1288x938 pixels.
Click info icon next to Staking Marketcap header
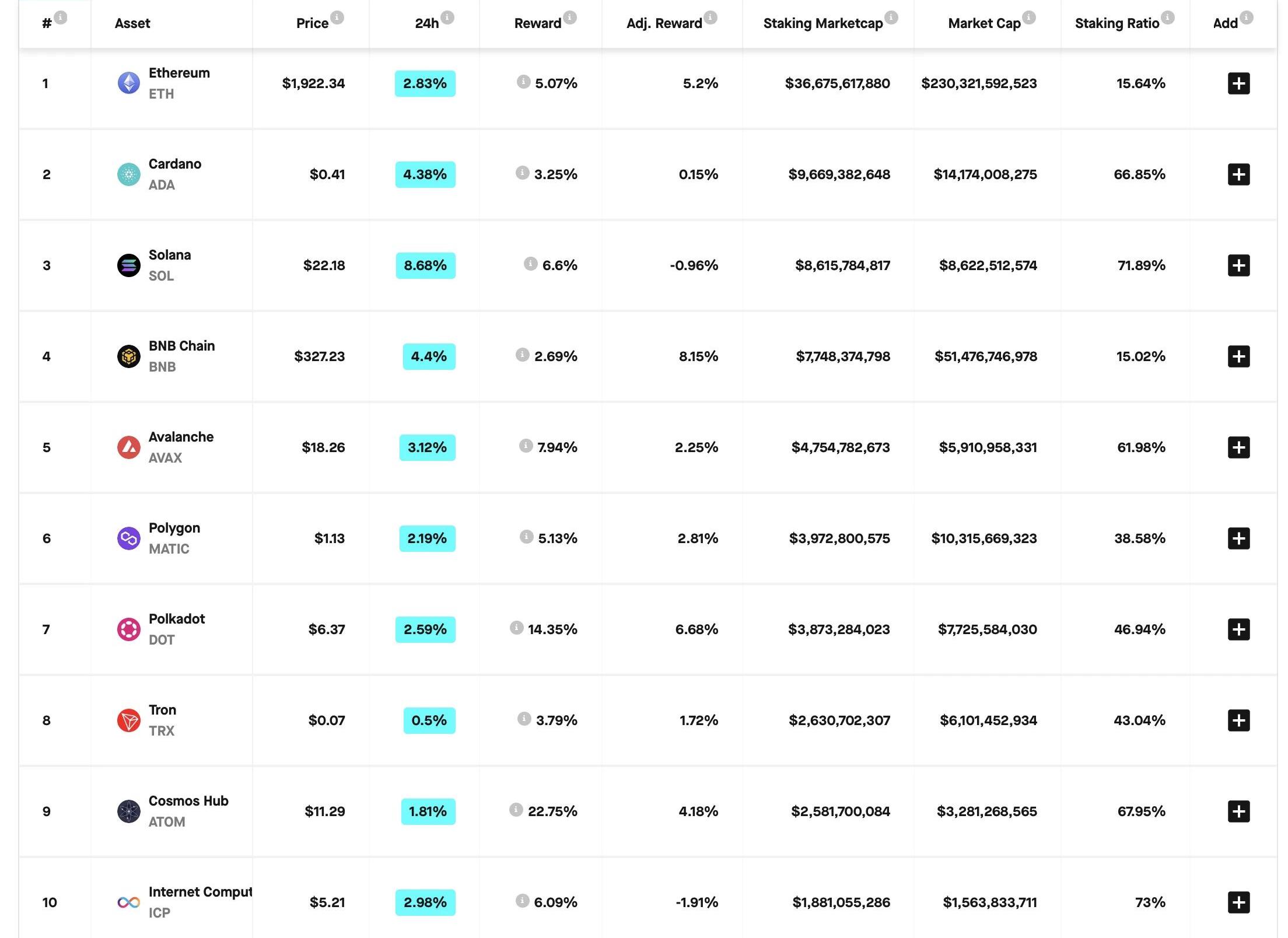(x=891, y=17)
